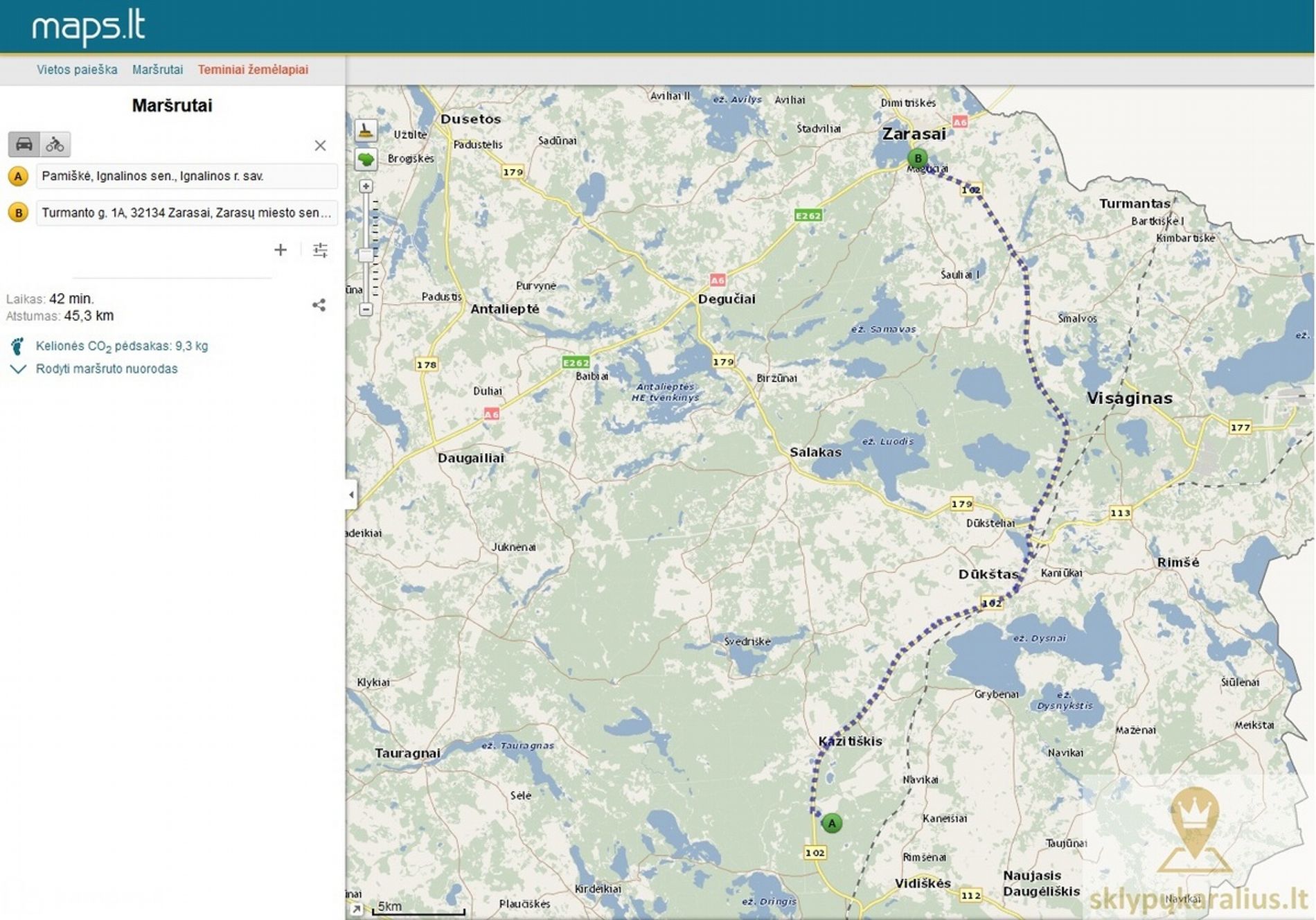This screenshot has height=920, width=1316.
Task: Click the broom clear-map tool icon
Action: pyautogui.click(x=366, y=130)
